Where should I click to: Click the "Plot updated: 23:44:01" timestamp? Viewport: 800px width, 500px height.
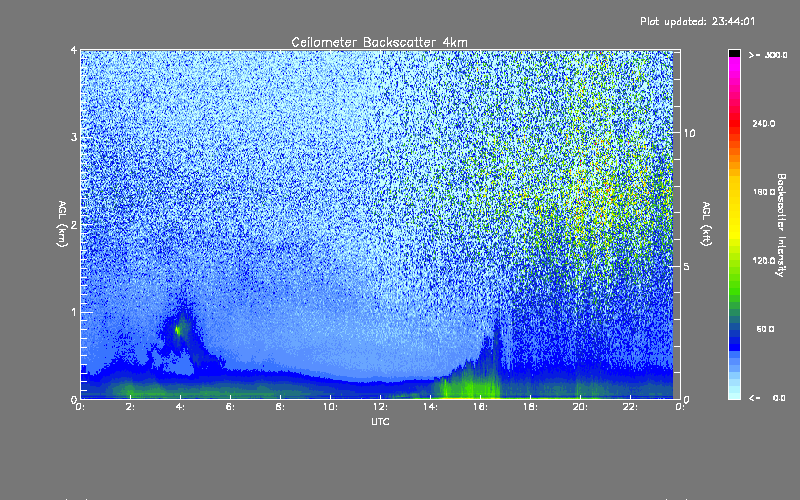click(x=697, y=21)
